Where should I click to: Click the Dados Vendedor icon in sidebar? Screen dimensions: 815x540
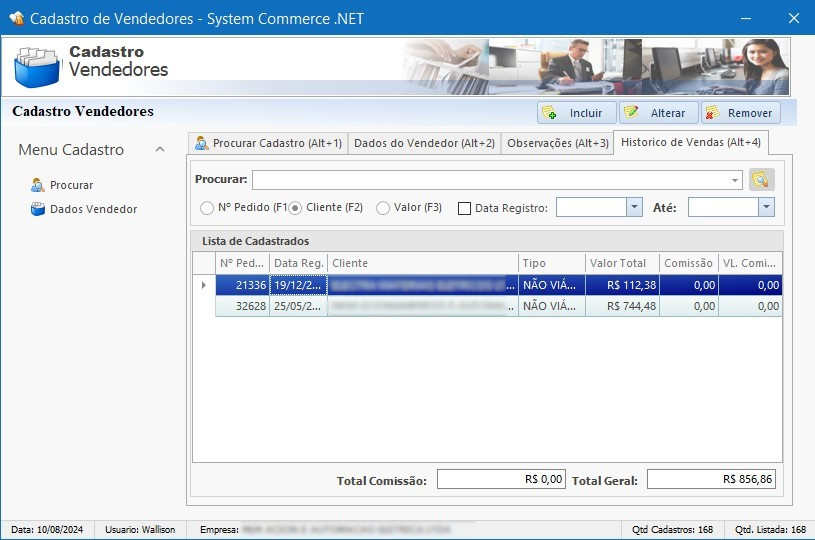coord(38,209)
